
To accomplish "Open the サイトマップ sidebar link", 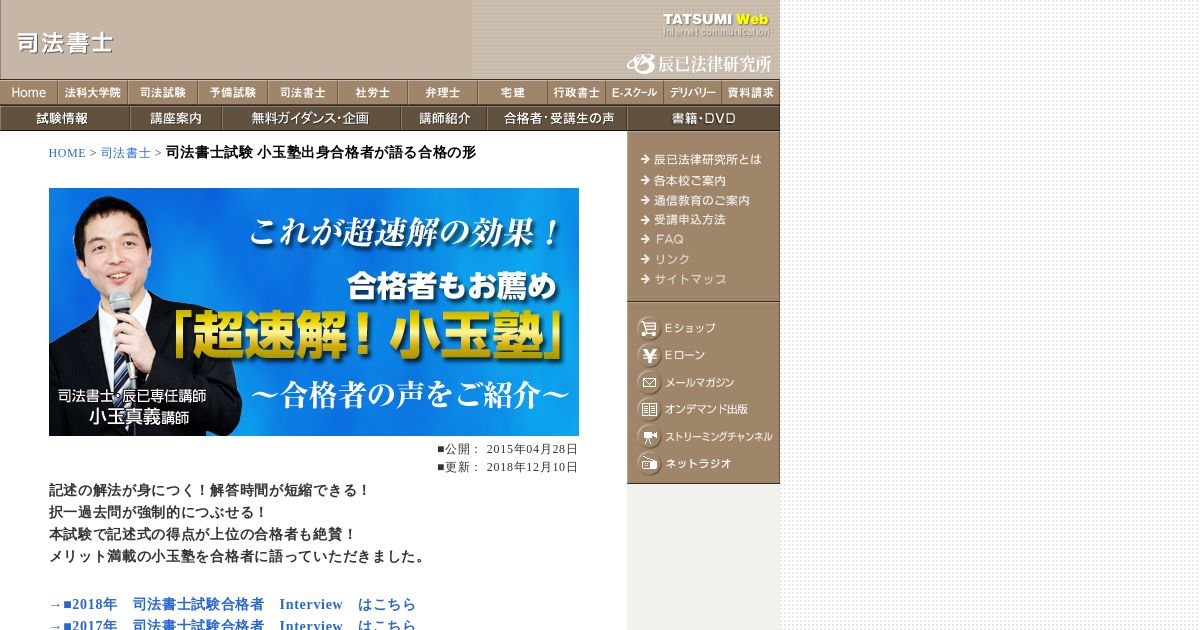I will click(684, 279).
